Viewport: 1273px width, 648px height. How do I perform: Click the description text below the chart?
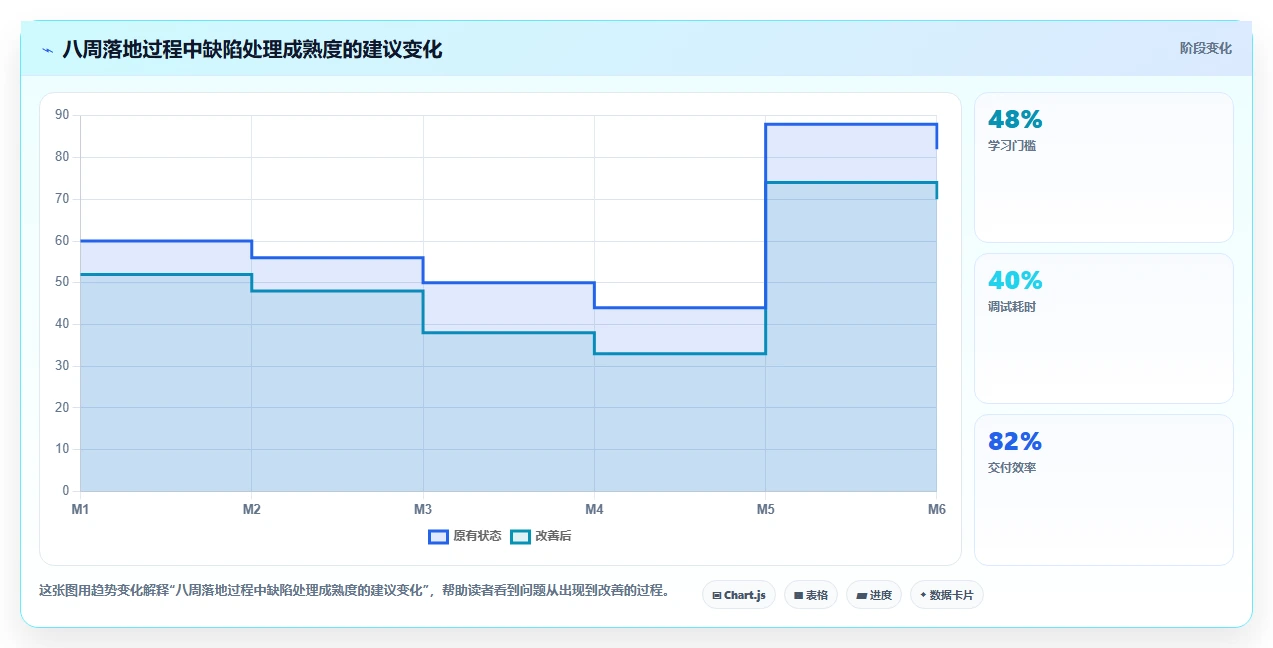(354, 590)
